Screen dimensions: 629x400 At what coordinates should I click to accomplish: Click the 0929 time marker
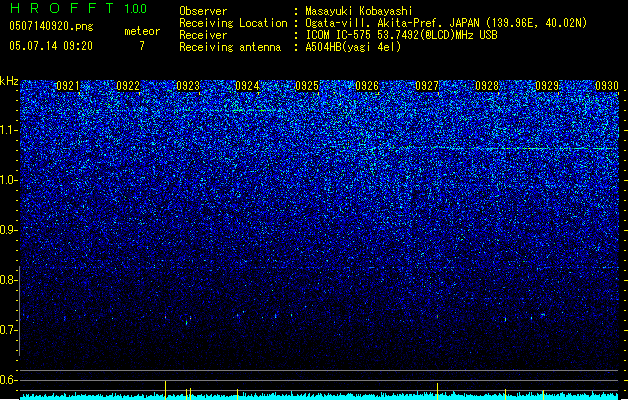547,86
